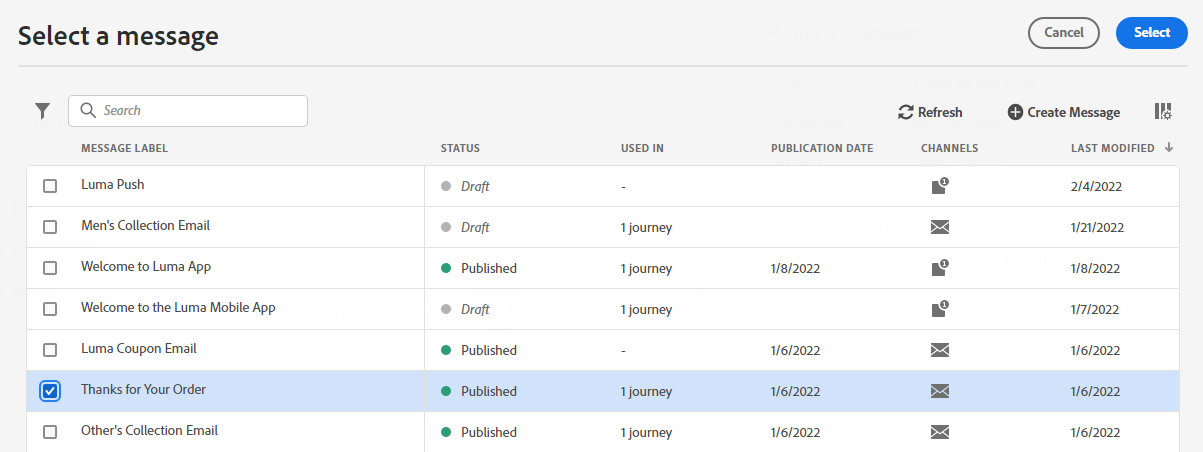Click '1 journey' in Welcome to Luma App row
Image resolution: width=1203 pixels, height=452 pixels.
[x=646, y=268]
